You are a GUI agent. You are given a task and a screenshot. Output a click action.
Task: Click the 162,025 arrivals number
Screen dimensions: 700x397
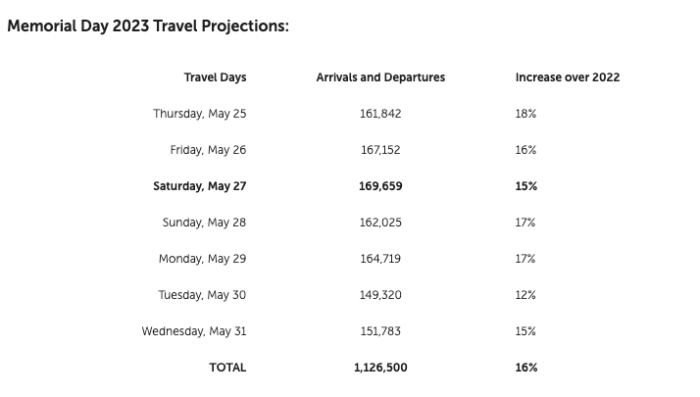380,222
